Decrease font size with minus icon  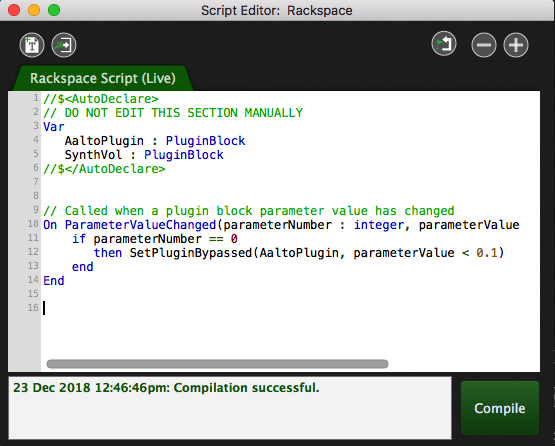(x=484, y=45)
